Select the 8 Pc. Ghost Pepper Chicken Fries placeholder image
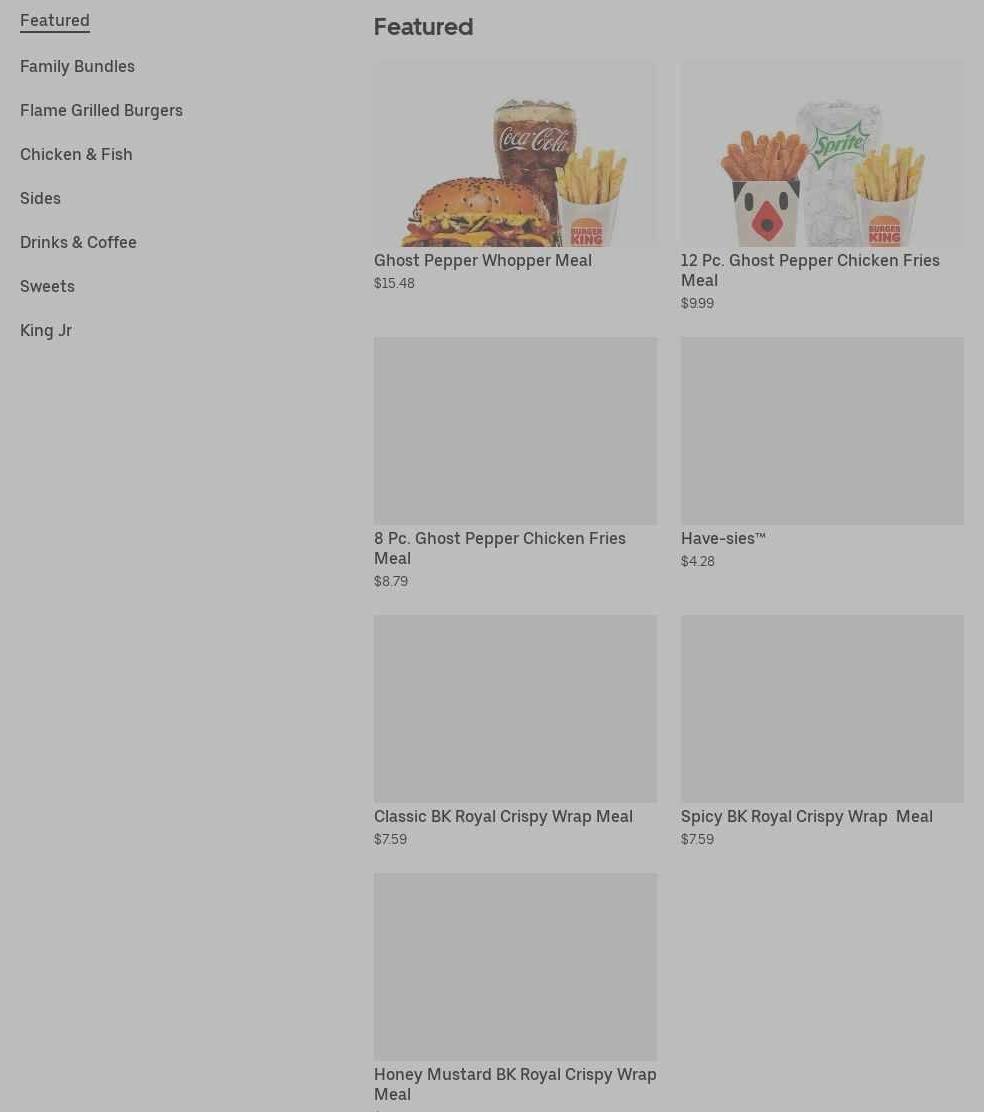The image size is (984, 1112). coord(515,431)
